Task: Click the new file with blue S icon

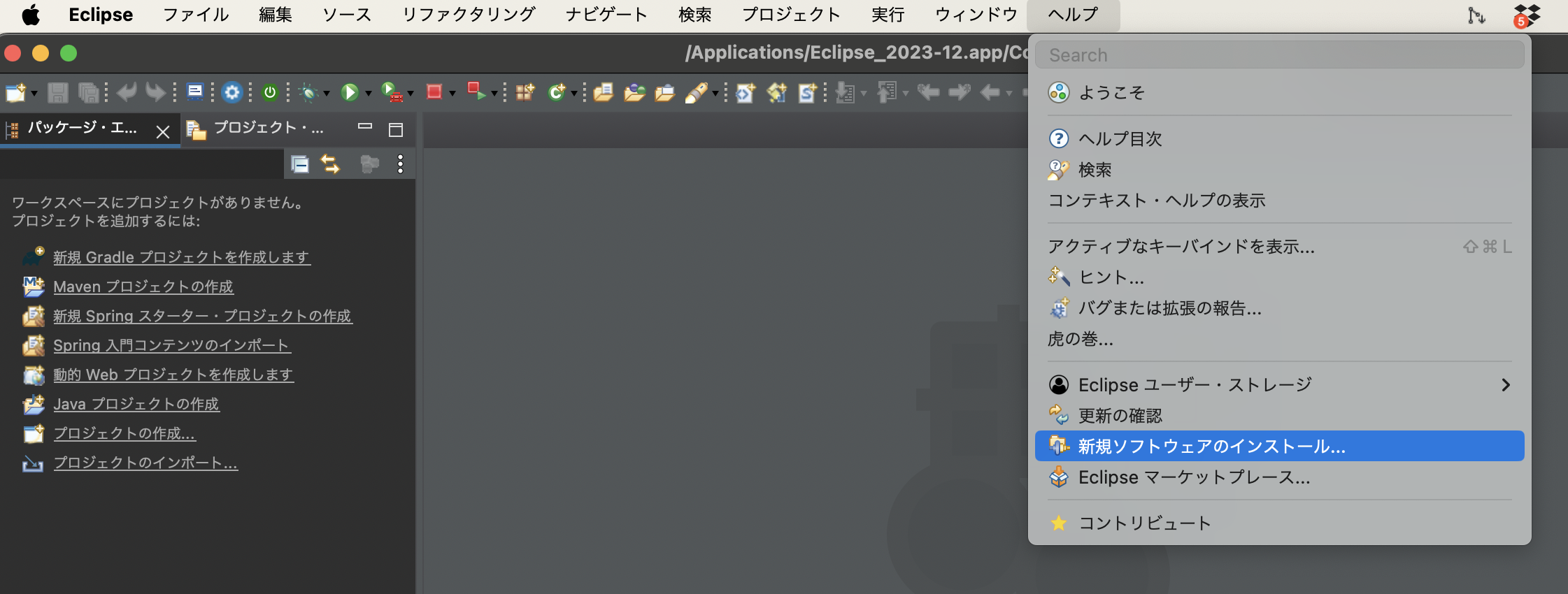Action: (x=808, y=92)
